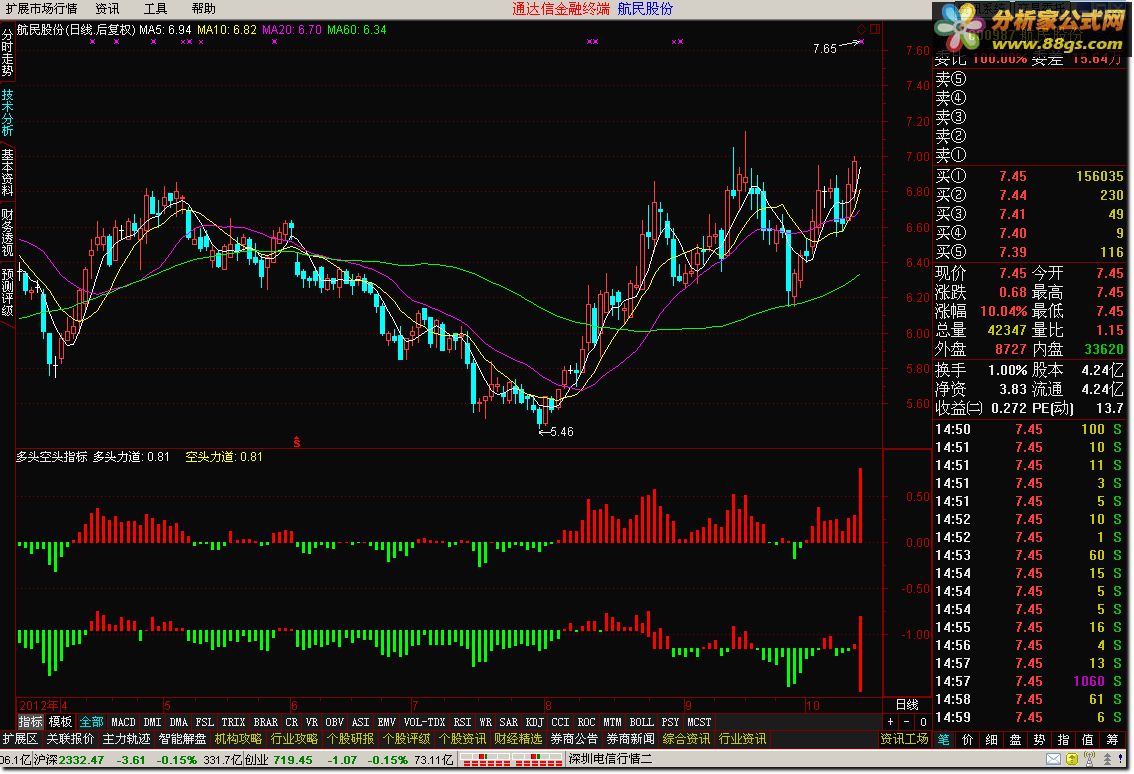
Task: Open 个股研报 link
Action: 350,739
